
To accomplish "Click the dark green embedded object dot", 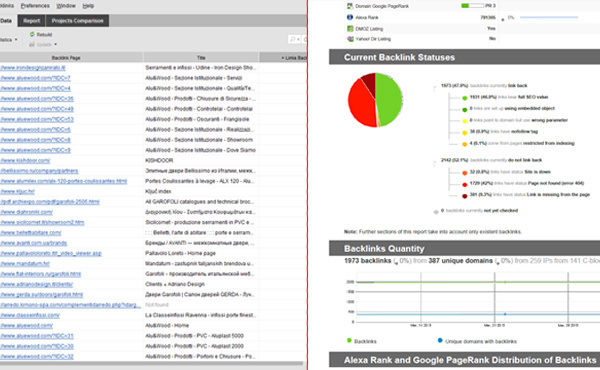I will pos(465,109).
